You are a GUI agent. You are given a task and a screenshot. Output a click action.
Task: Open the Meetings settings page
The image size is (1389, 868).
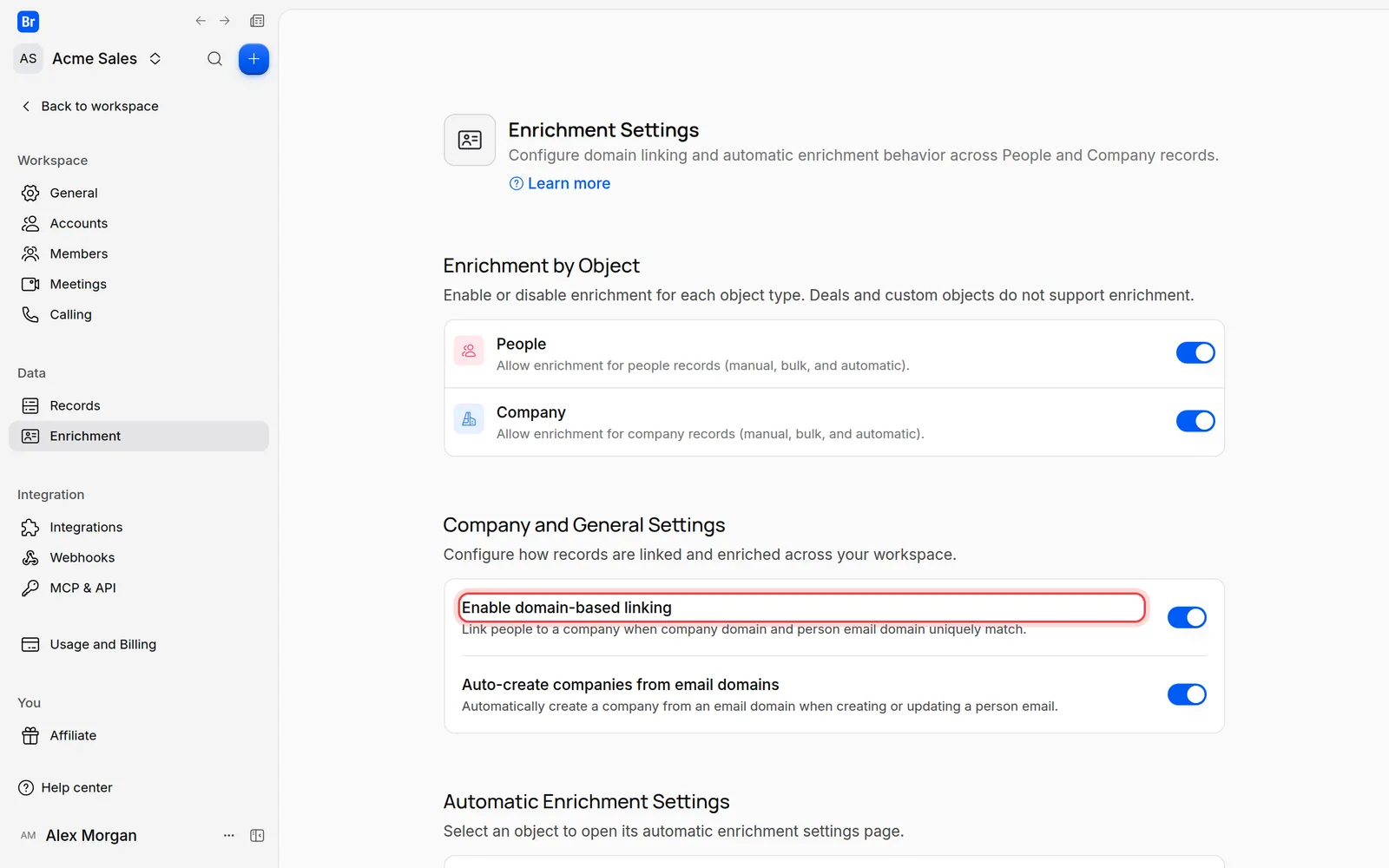coord(139,284)
